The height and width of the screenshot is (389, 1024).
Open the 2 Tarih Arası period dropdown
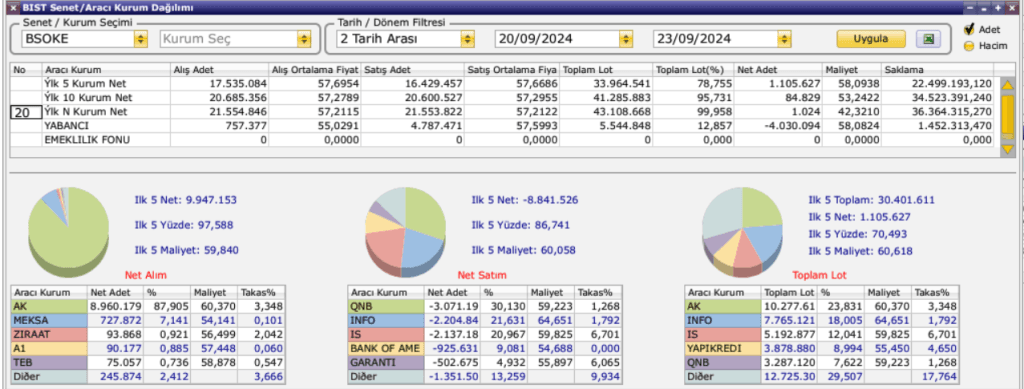click(467, 39)
